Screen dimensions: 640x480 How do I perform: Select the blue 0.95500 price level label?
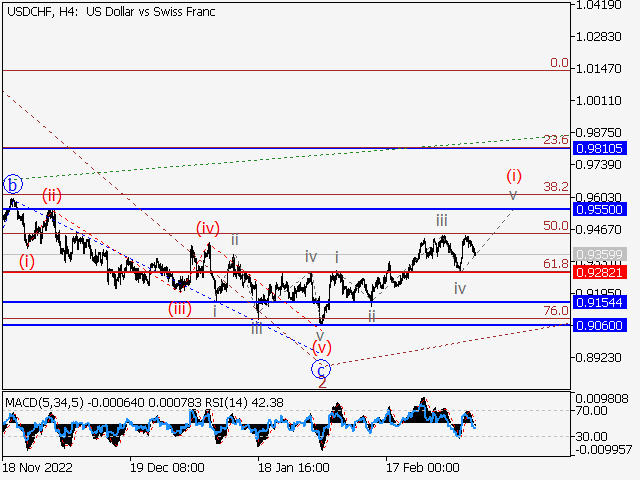click(599, 209)
